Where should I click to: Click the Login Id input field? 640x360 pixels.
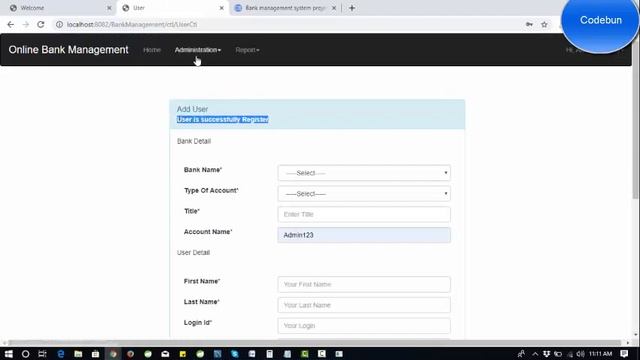tap(364, 326)
